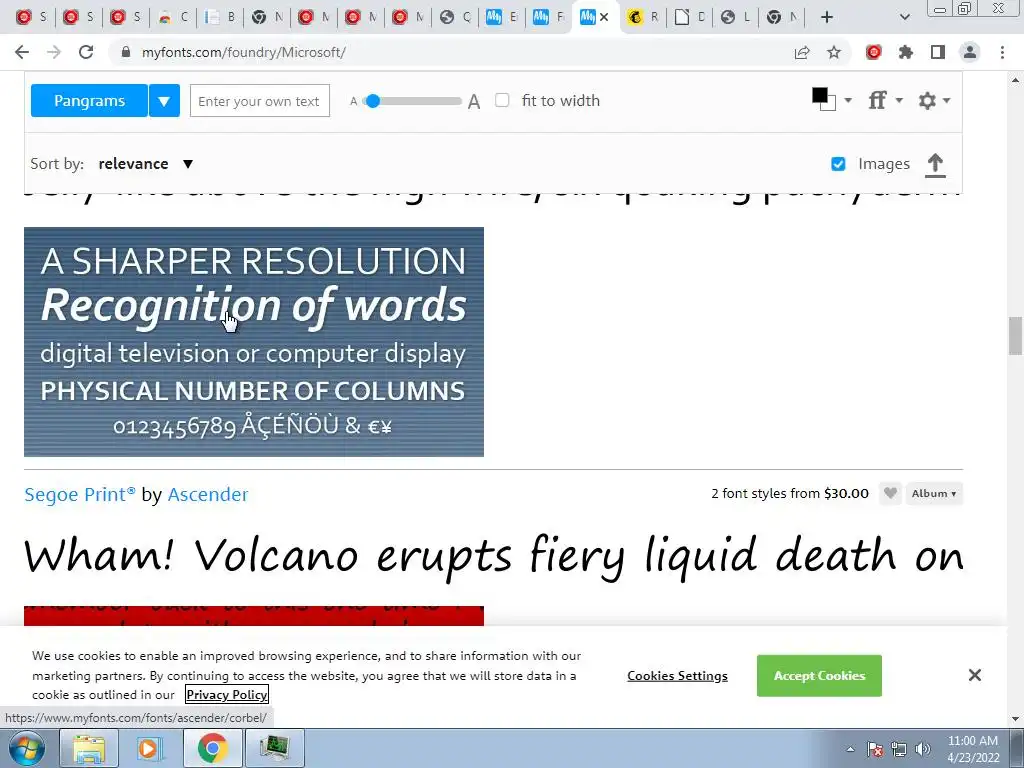Open the Ascender foundry link
The height and width of the screenshot is (768, 1024).
208,494
